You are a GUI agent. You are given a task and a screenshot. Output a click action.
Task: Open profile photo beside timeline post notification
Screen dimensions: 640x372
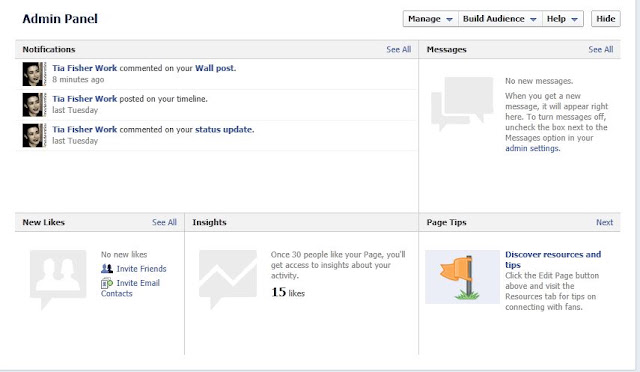point(34,105)
